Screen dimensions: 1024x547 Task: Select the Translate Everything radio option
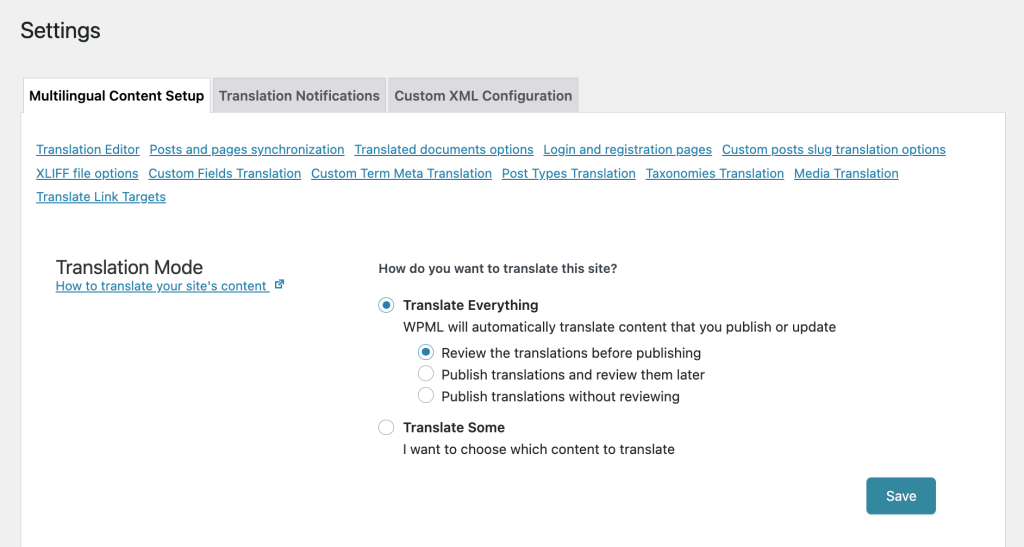pos(386,305)
